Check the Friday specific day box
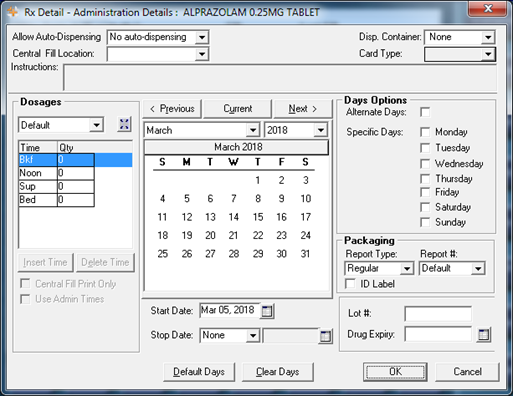Screen dimensions: 513x396 click(x=425, y=192)
